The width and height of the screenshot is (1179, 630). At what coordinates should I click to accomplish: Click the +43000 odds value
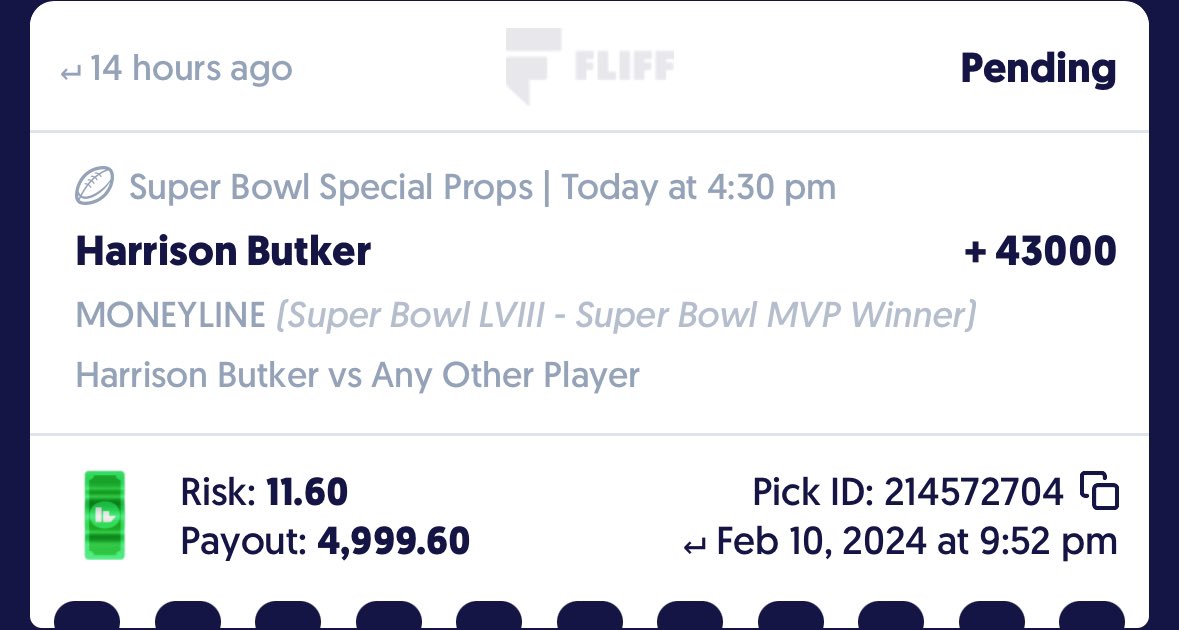tap(1040, 250)
